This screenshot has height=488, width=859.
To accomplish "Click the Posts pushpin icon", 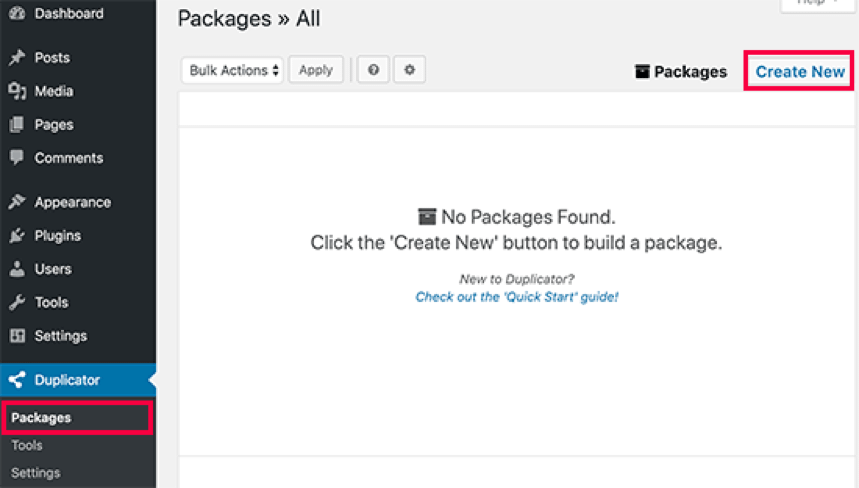I will coord(17,58).
